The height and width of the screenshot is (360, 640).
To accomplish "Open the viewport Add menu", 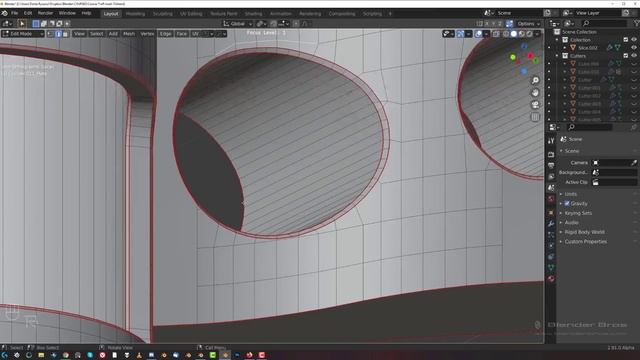I will [x=113, y=34].
